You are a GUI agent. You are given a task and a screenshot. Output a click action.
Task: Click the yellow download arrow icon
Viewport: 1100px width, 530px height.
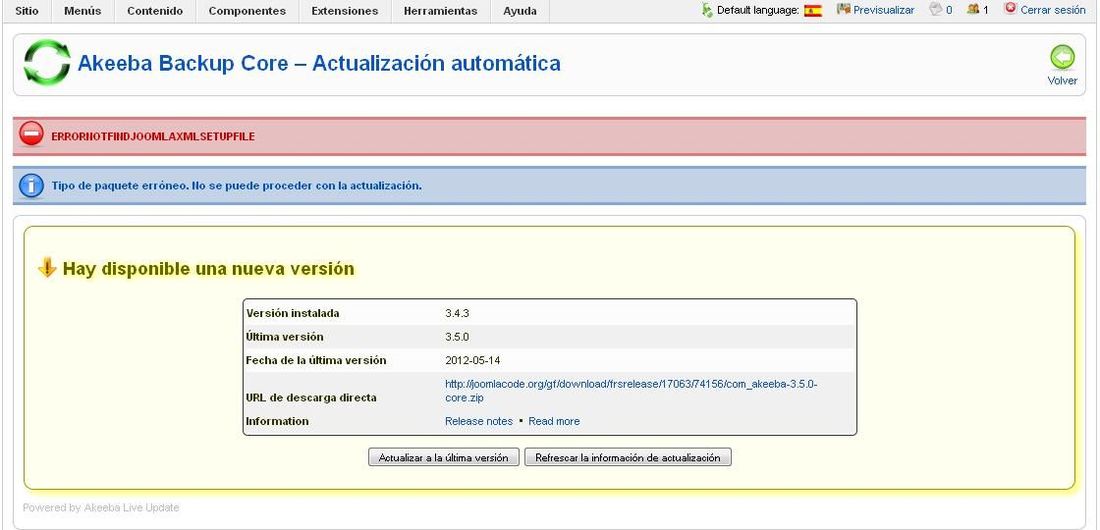[47, 267]
